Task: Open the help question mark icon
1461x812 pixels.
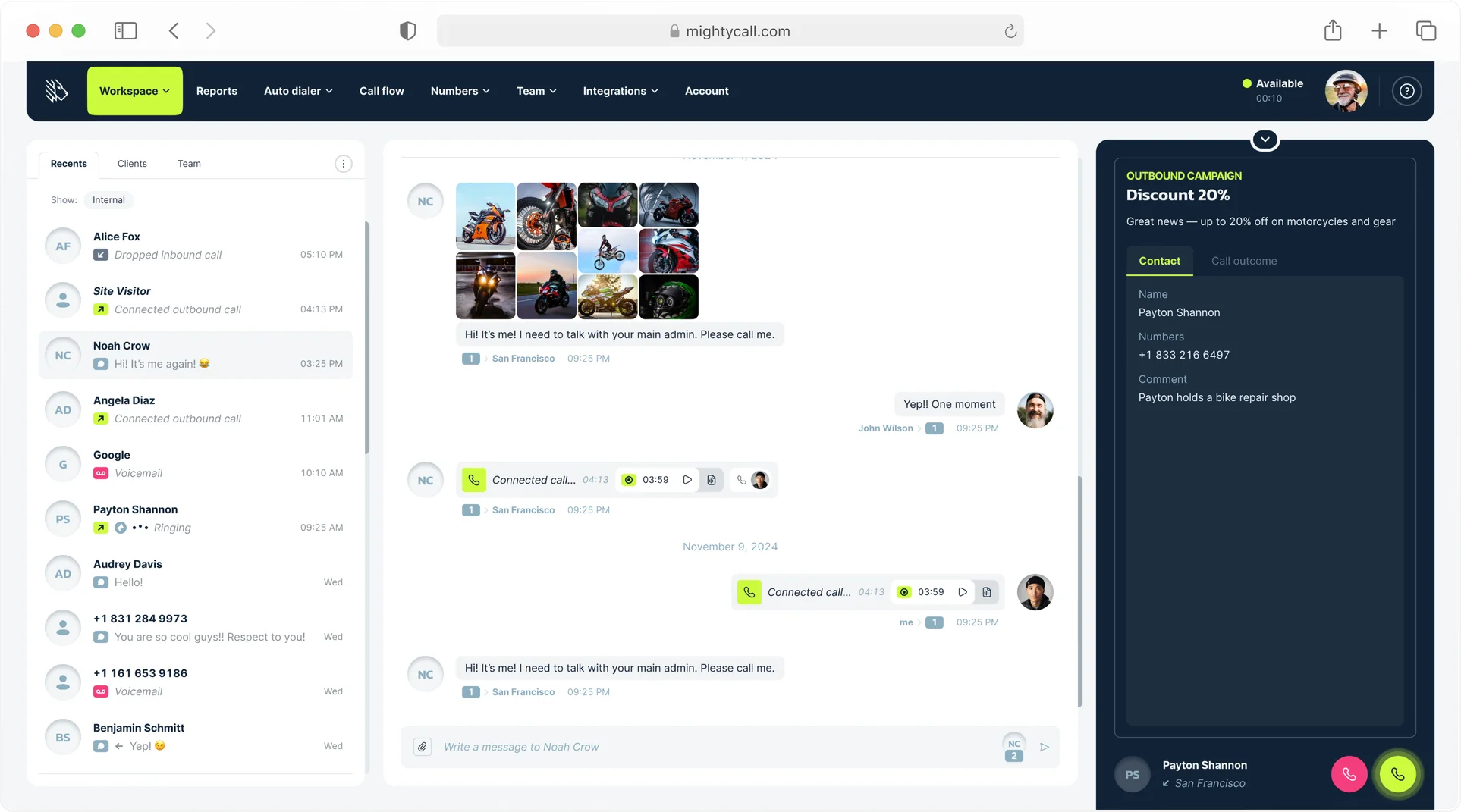Action: pos(1406,91)
